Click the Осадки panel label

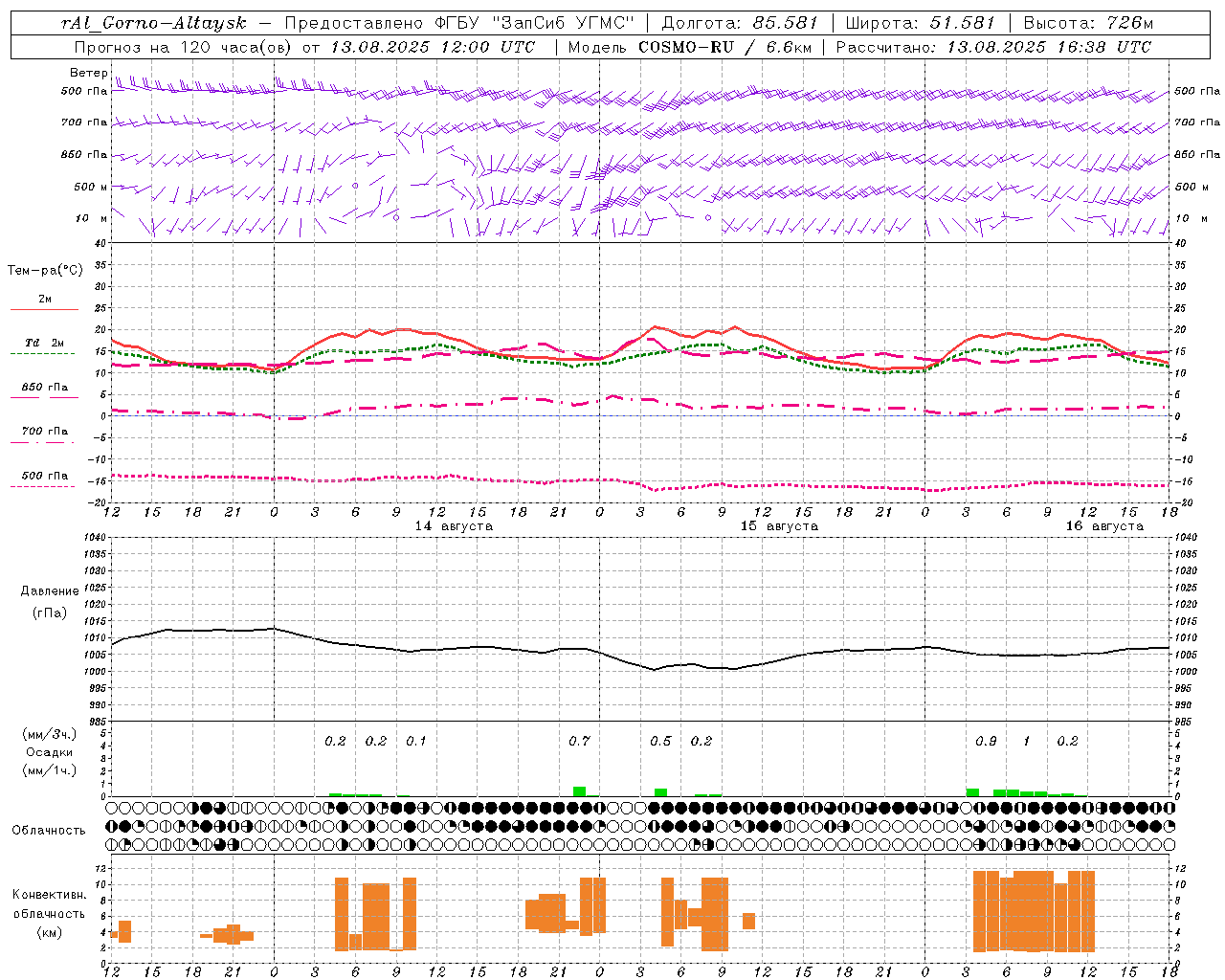click(50, 752)
